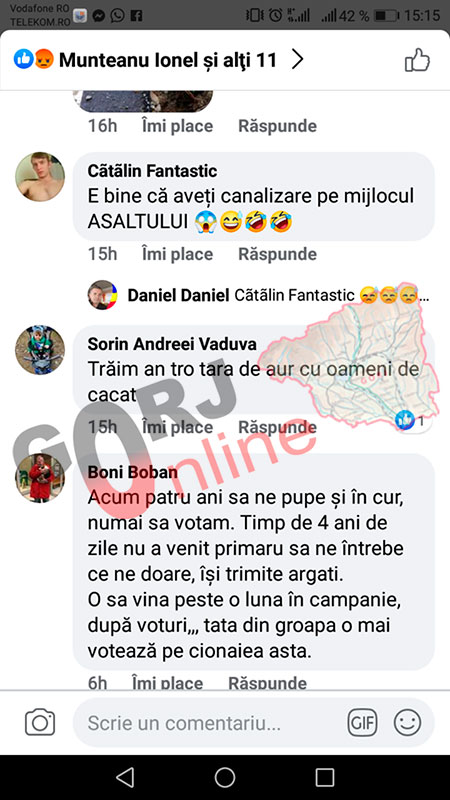Open Sorin Andreei Vaduva's profile name
Image resolution: width=450 pixels, height=800 pixels.
click(x=172, y=344)
